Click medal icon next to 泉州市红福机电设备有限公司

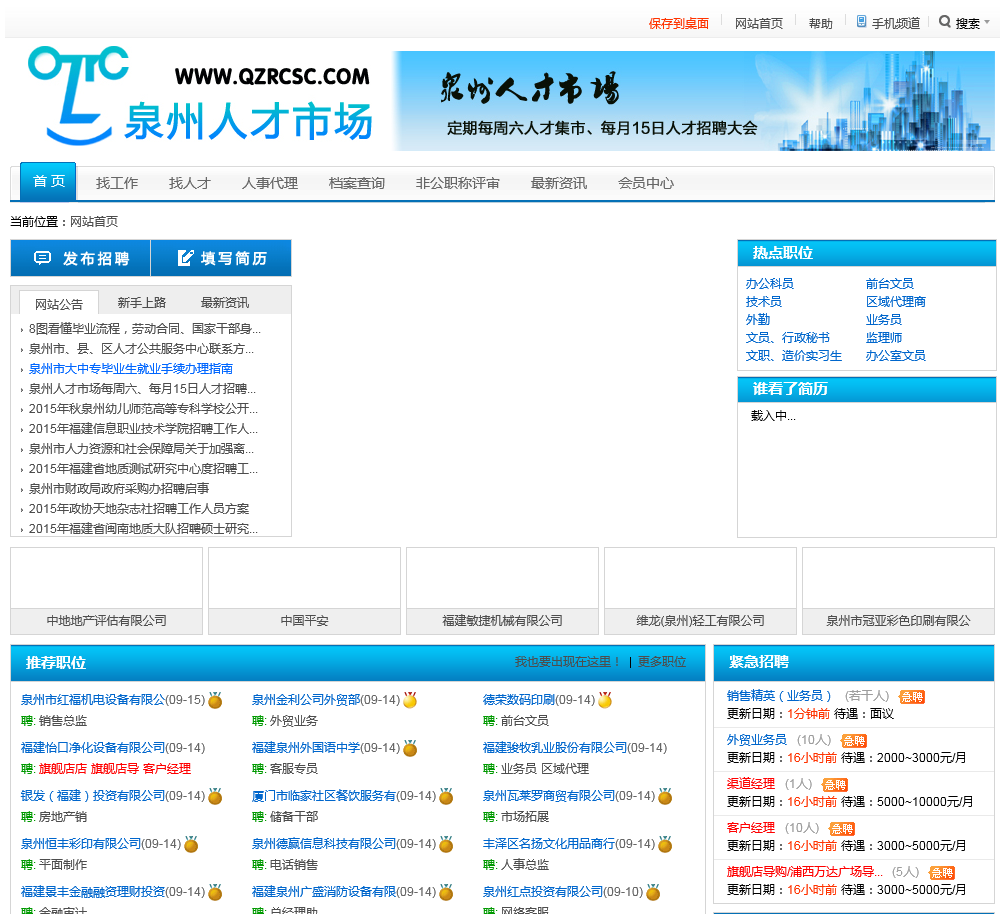[x=215, y=700]
